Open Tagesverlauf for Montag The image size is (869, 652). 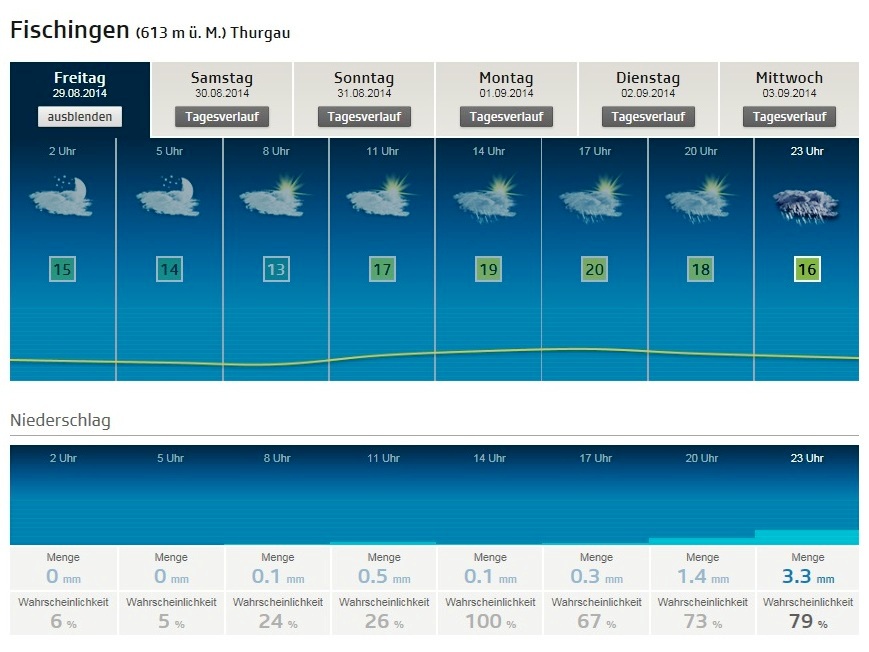(x=506, y=116)
